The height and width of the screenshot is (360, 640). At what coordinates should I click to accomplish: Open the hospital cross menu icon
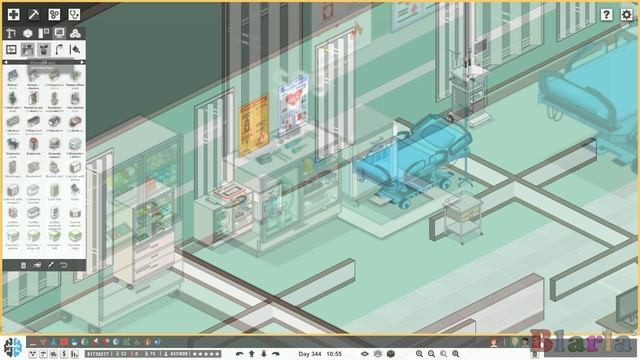pyautogui.click(x=13, y=14)
